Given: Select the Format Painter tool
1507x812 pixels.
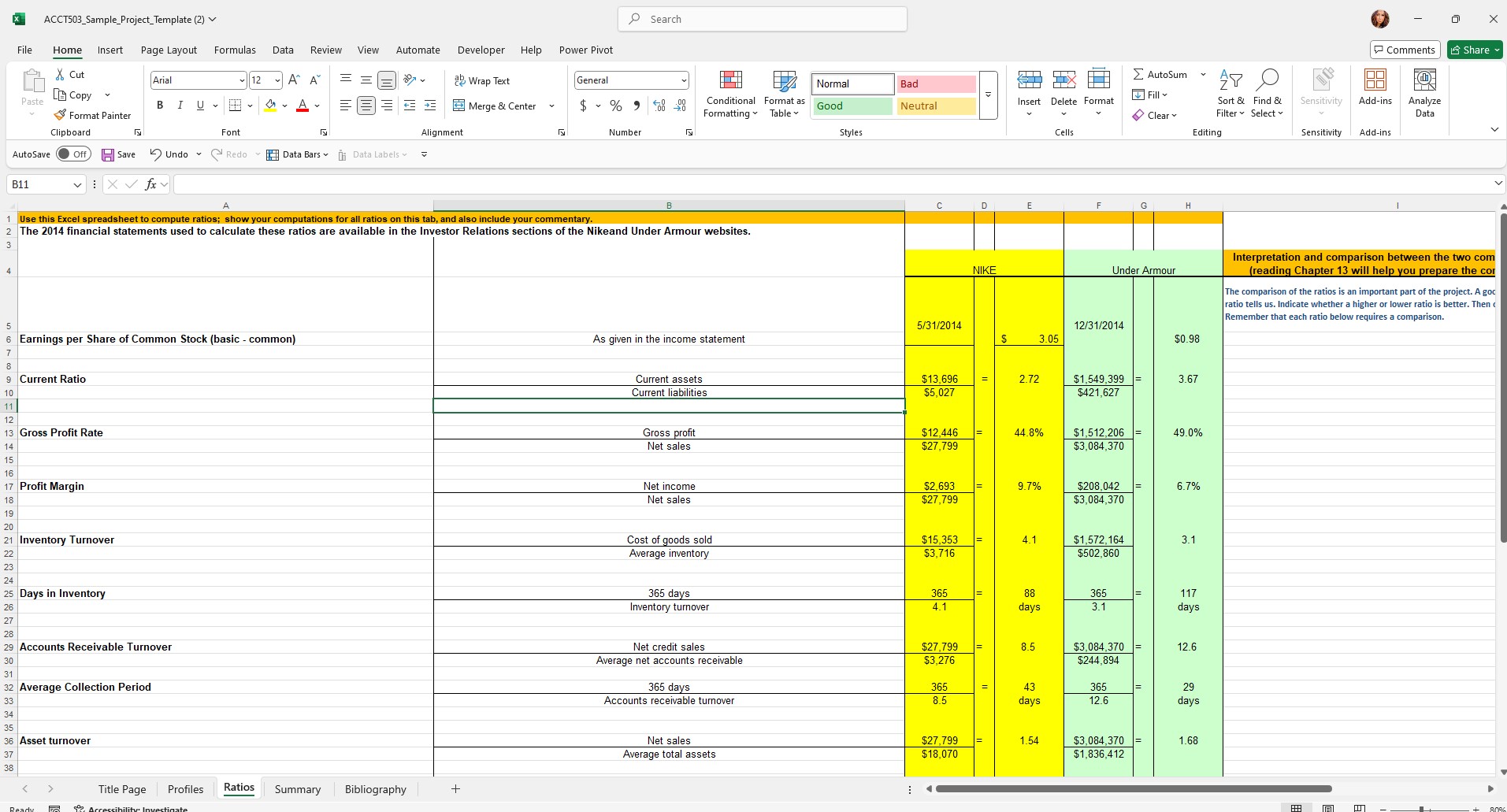Looking at the screenshot, I should tap(93, 115).
